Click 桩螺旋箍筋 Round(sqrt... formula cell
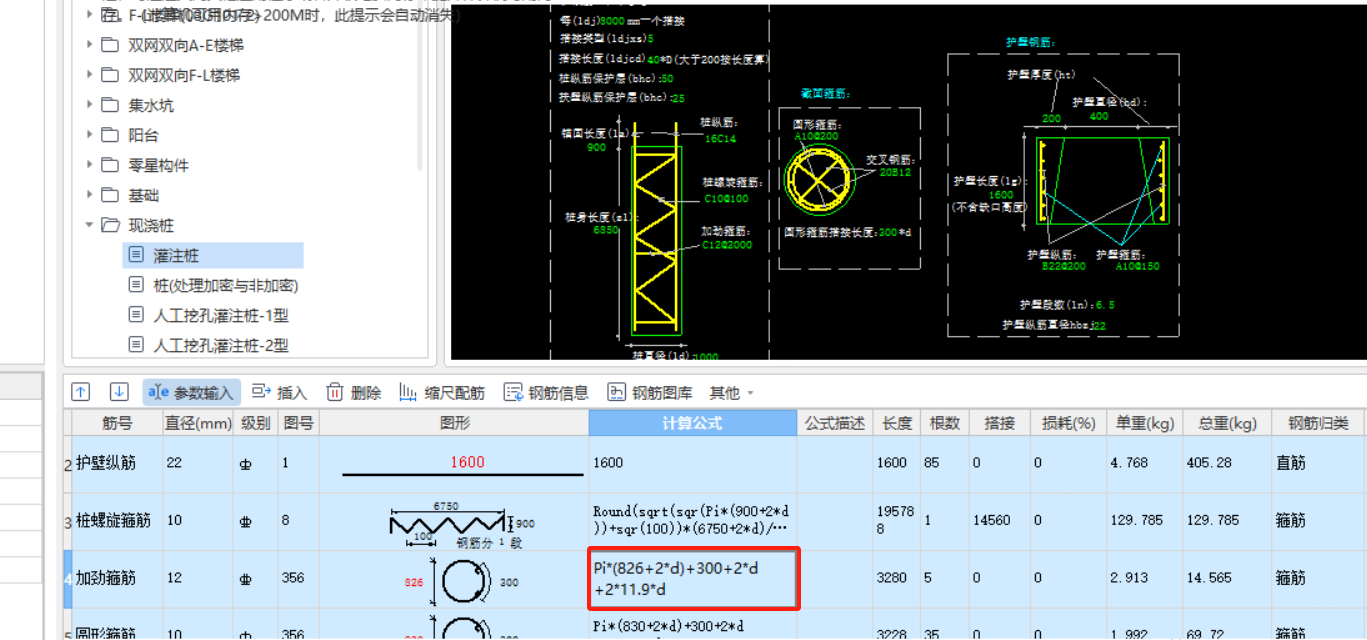This screenshot has width=1367, height=640. point(692,520)
